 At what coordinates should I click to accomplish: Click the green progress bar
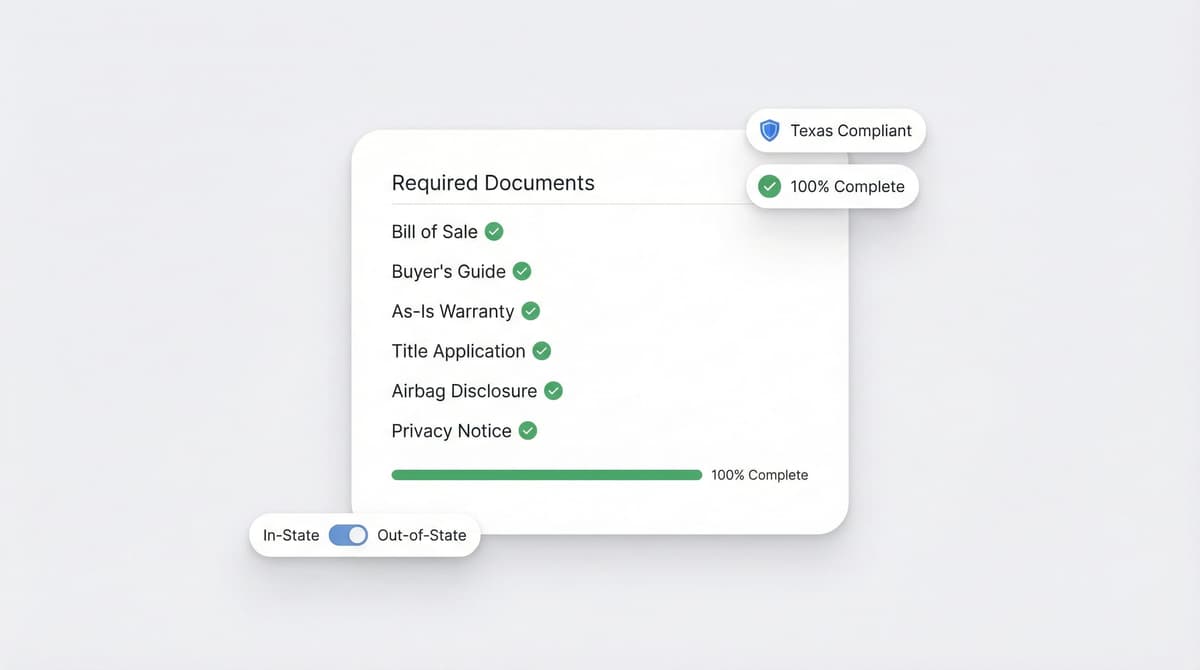click(546, 474)
